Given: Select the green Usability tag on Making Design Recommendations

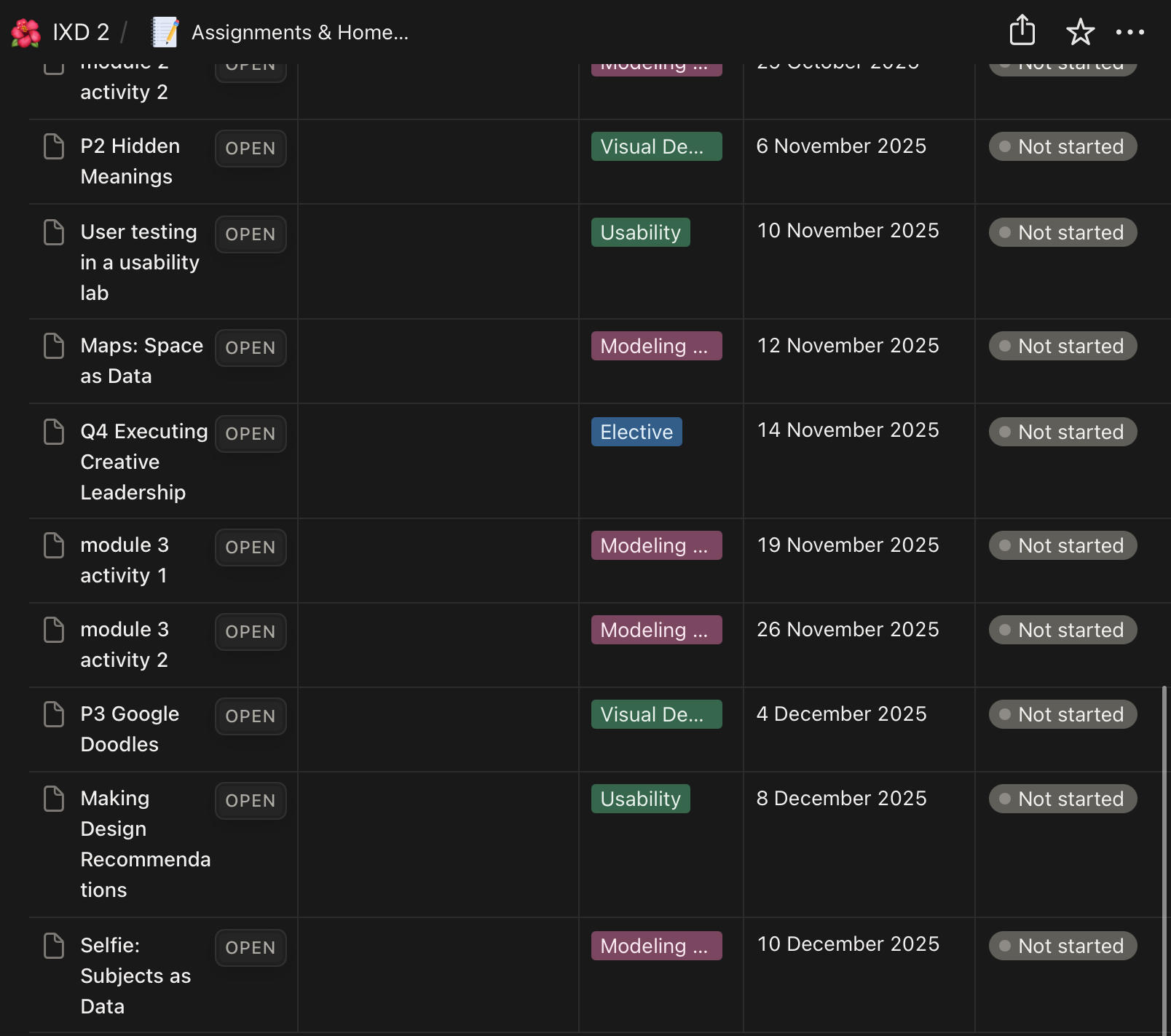Looking at the screenshot, I should click(x=639, y=799).
